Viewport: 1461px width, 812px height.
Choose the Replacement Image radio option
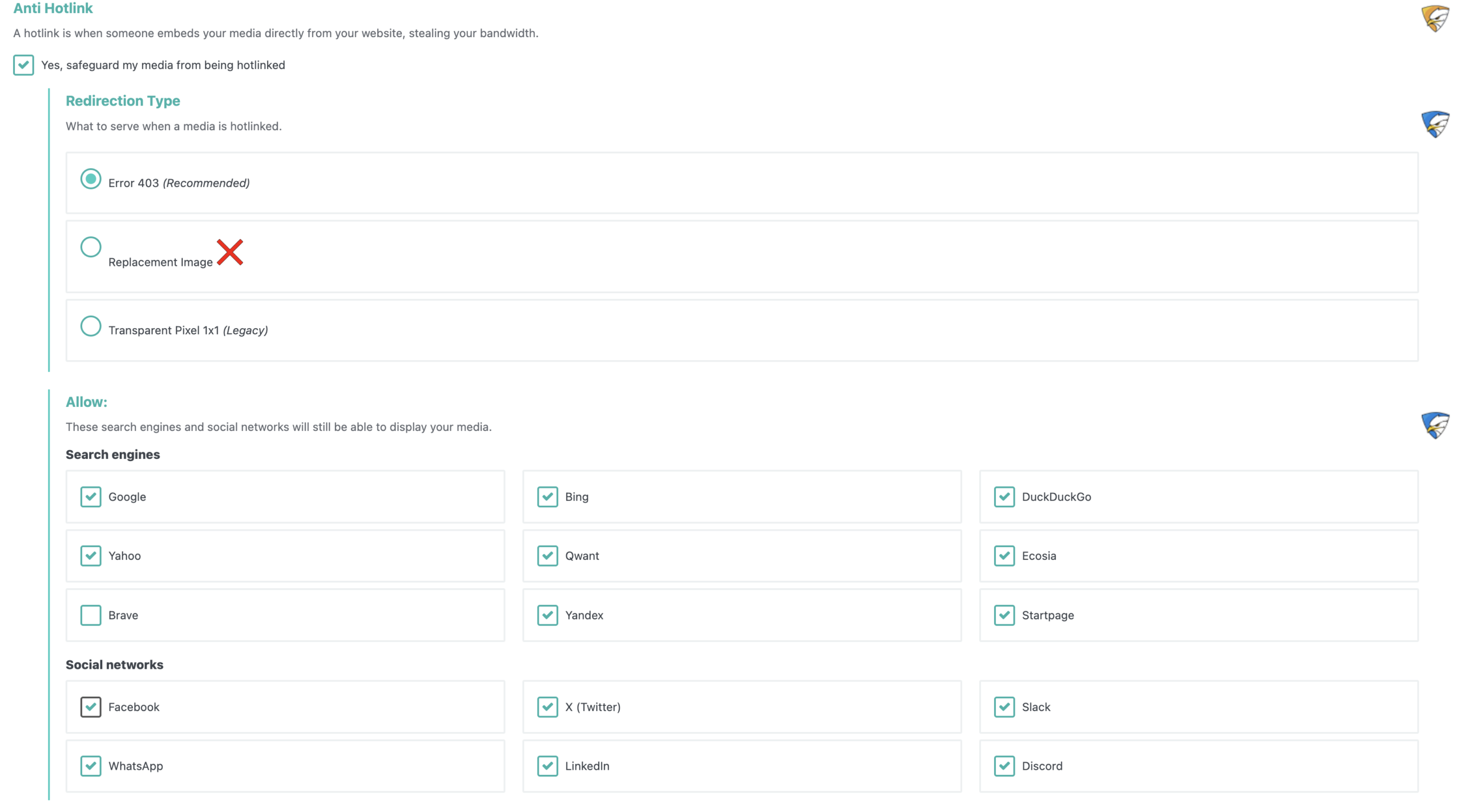pyautogui.click(x=91, y=247)
